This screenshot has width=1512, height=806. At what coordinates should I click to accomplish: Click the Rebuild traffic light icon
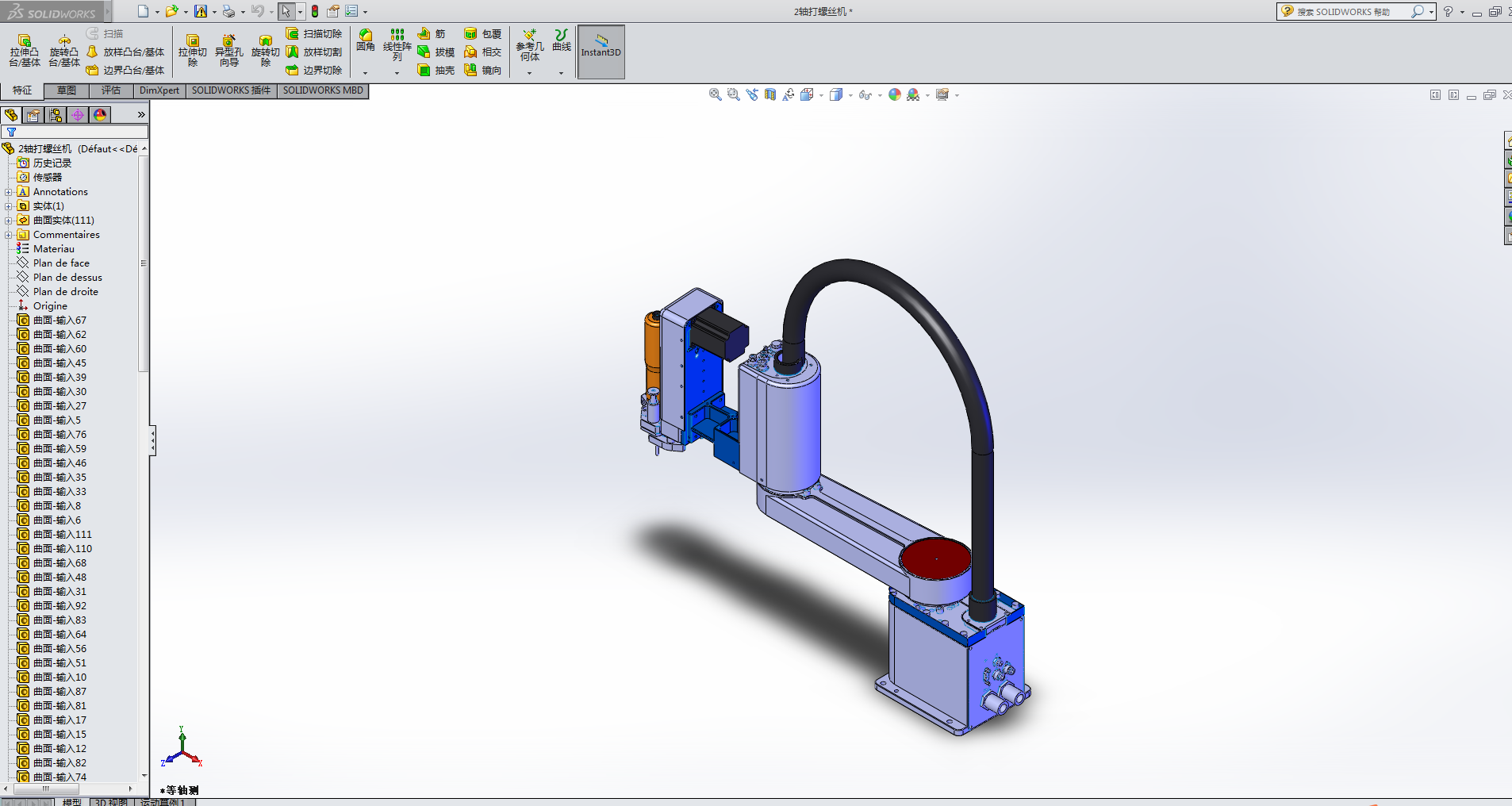[x=315, y=11]
